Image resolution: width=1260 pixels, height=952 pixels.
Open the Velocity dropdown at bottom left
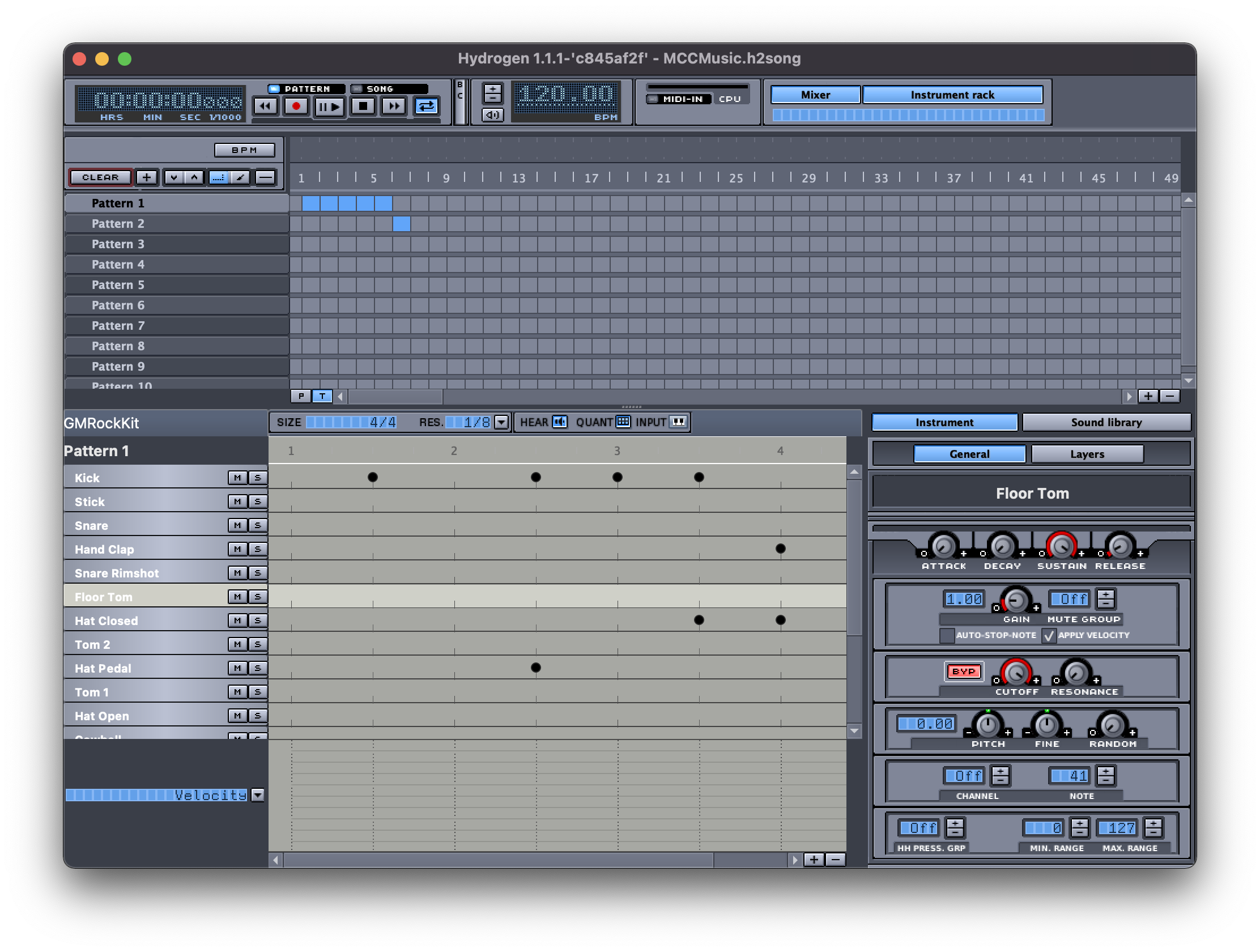pyautogui.click(x=259, y=795)
